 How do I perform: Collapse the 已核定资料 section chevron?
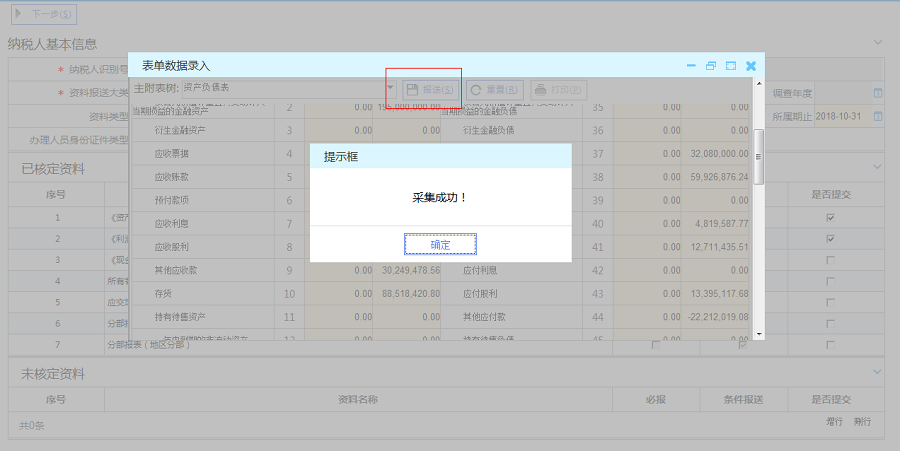coord(878,167)
